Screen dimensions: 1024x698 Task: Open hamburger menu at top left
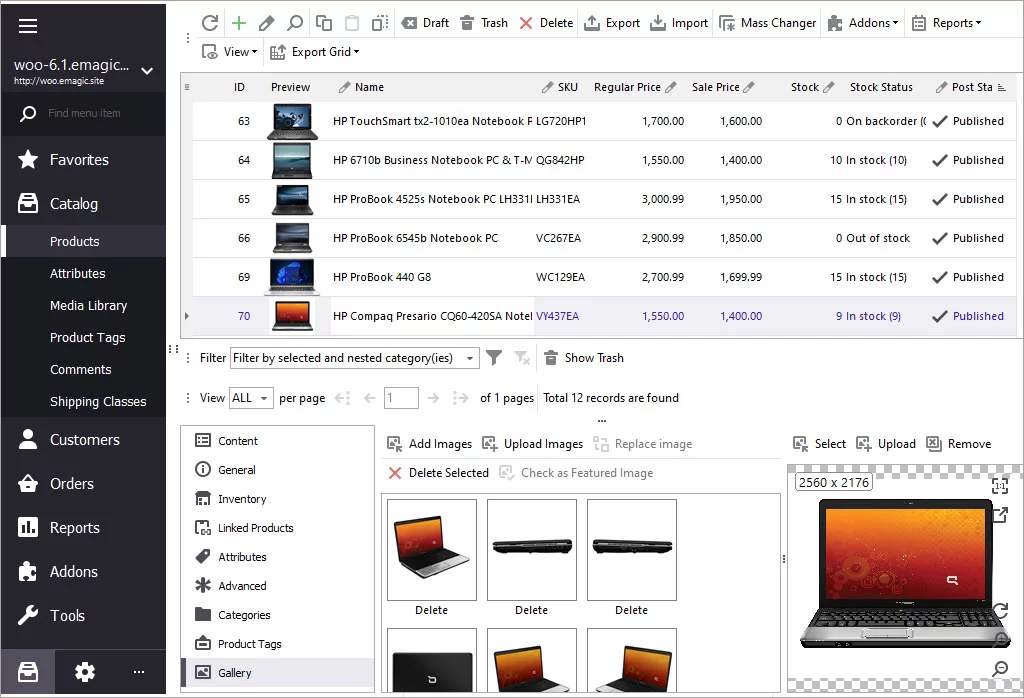click(x=28, y=27)
